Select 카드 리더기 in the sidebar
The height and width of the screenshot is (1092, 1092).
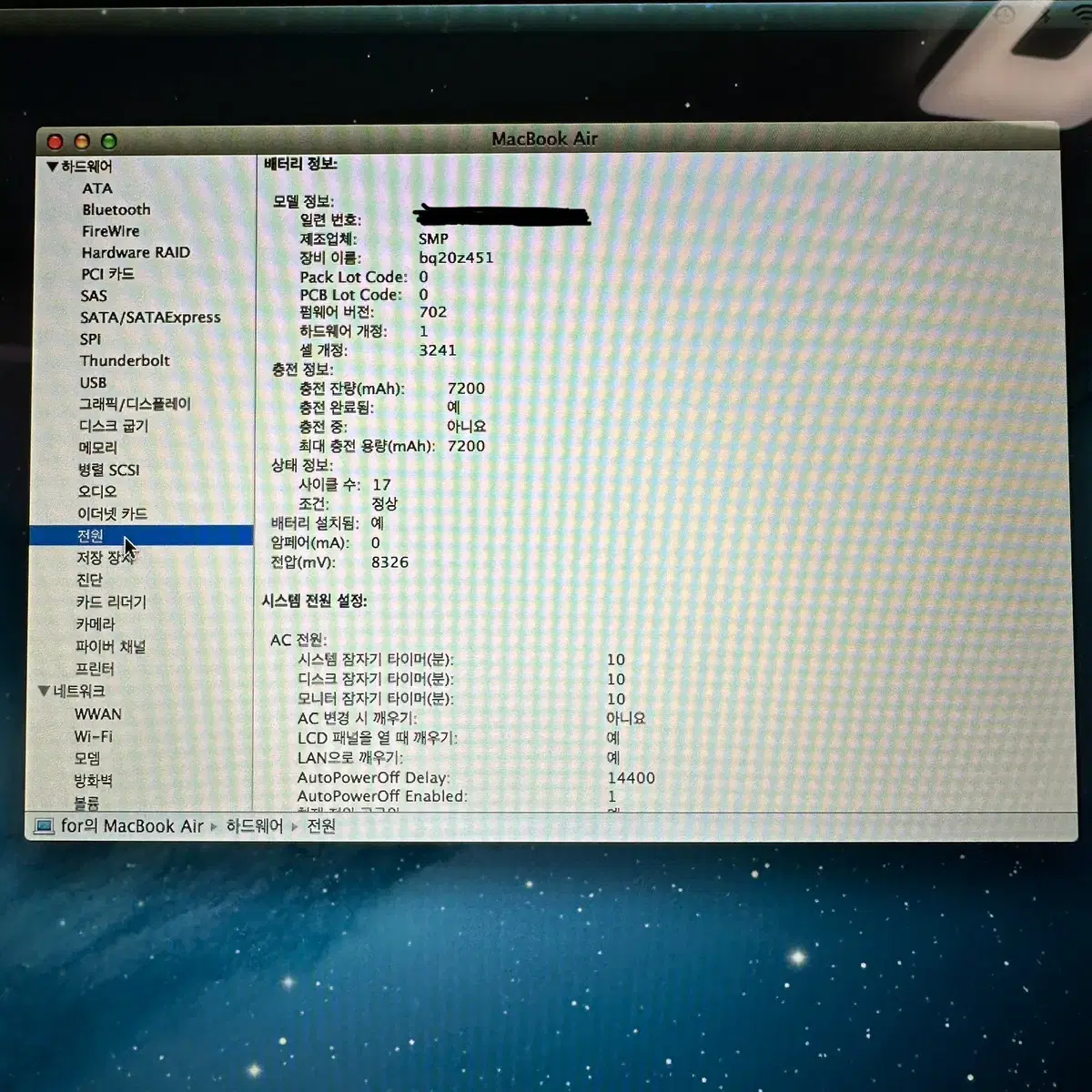tap(111, 602)
